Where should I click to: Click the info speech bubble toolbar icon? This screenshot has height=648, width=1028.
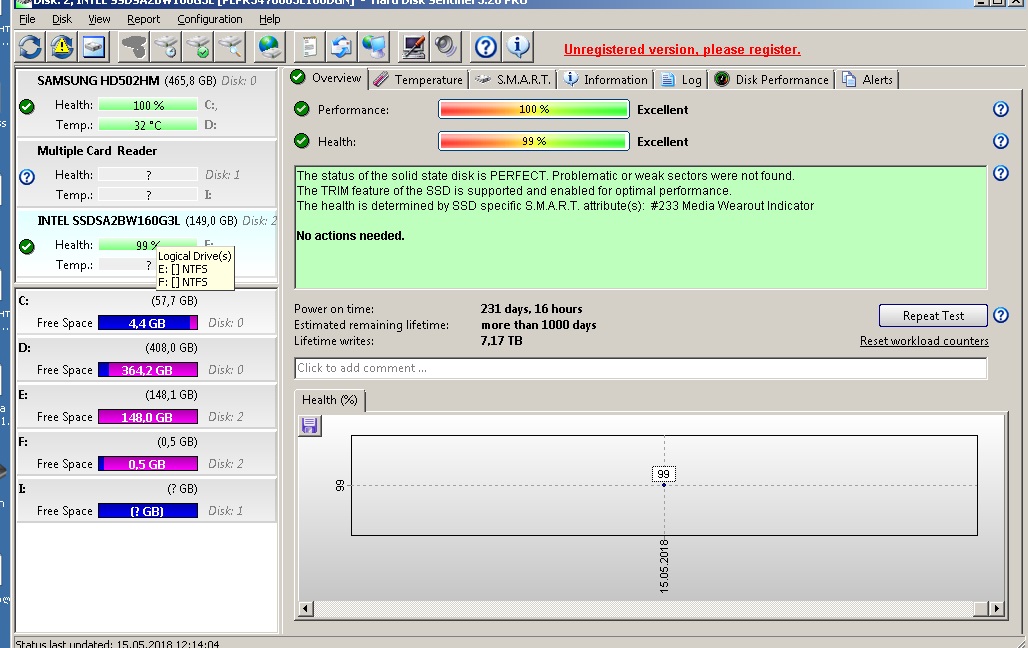[518, 46]
